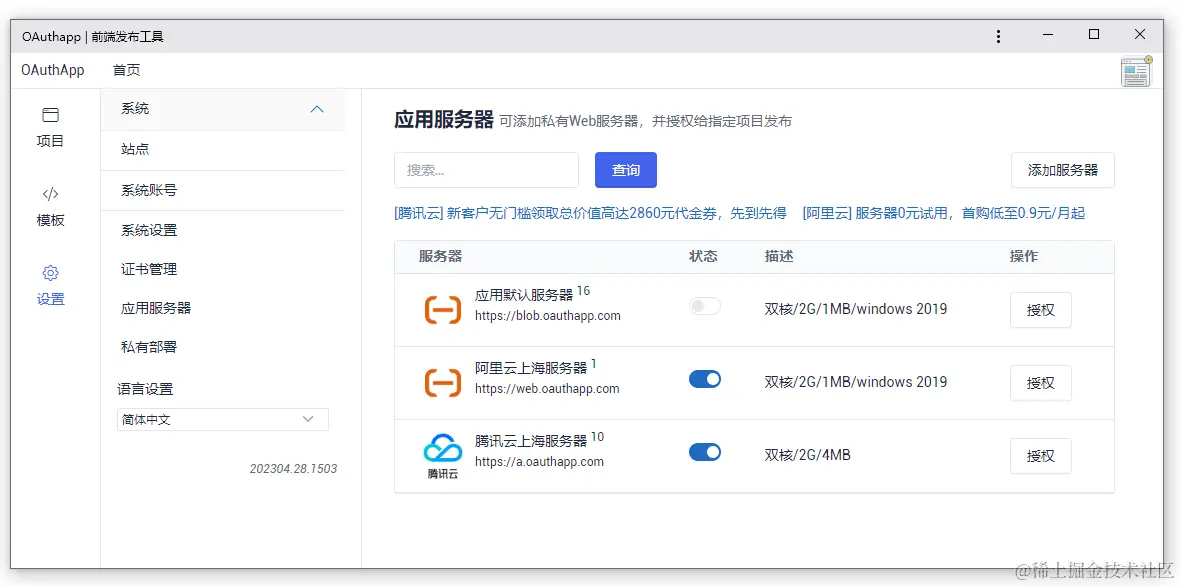
Task: Open the 简体中文 language dropdown
Action: point(223,420)
